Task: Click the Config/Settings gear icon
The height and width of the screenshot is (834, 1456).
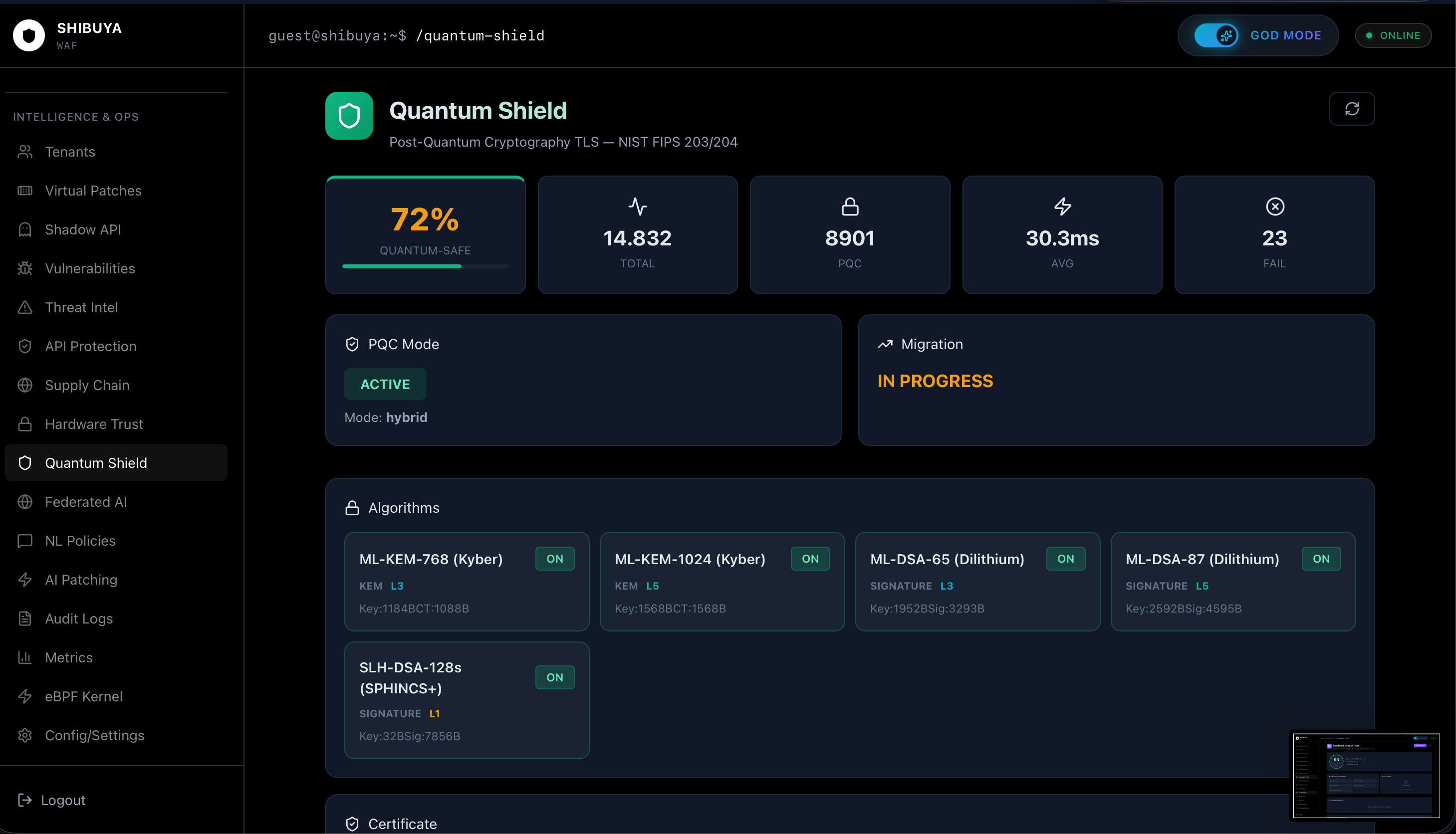Action: pyautogui.click(x=24, y=735)
